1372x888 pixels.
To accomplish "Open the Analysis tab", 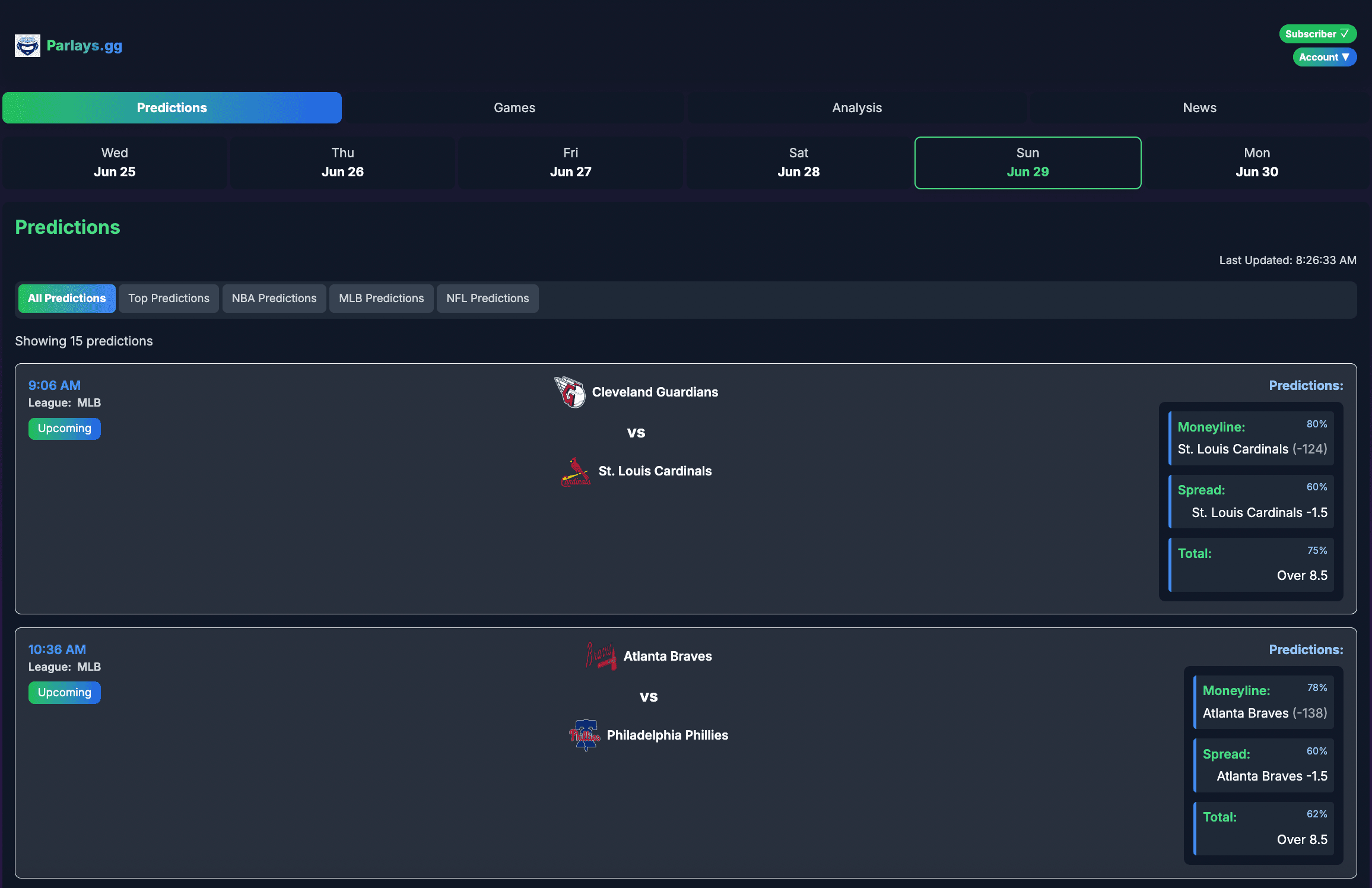I will click(857, 107).
